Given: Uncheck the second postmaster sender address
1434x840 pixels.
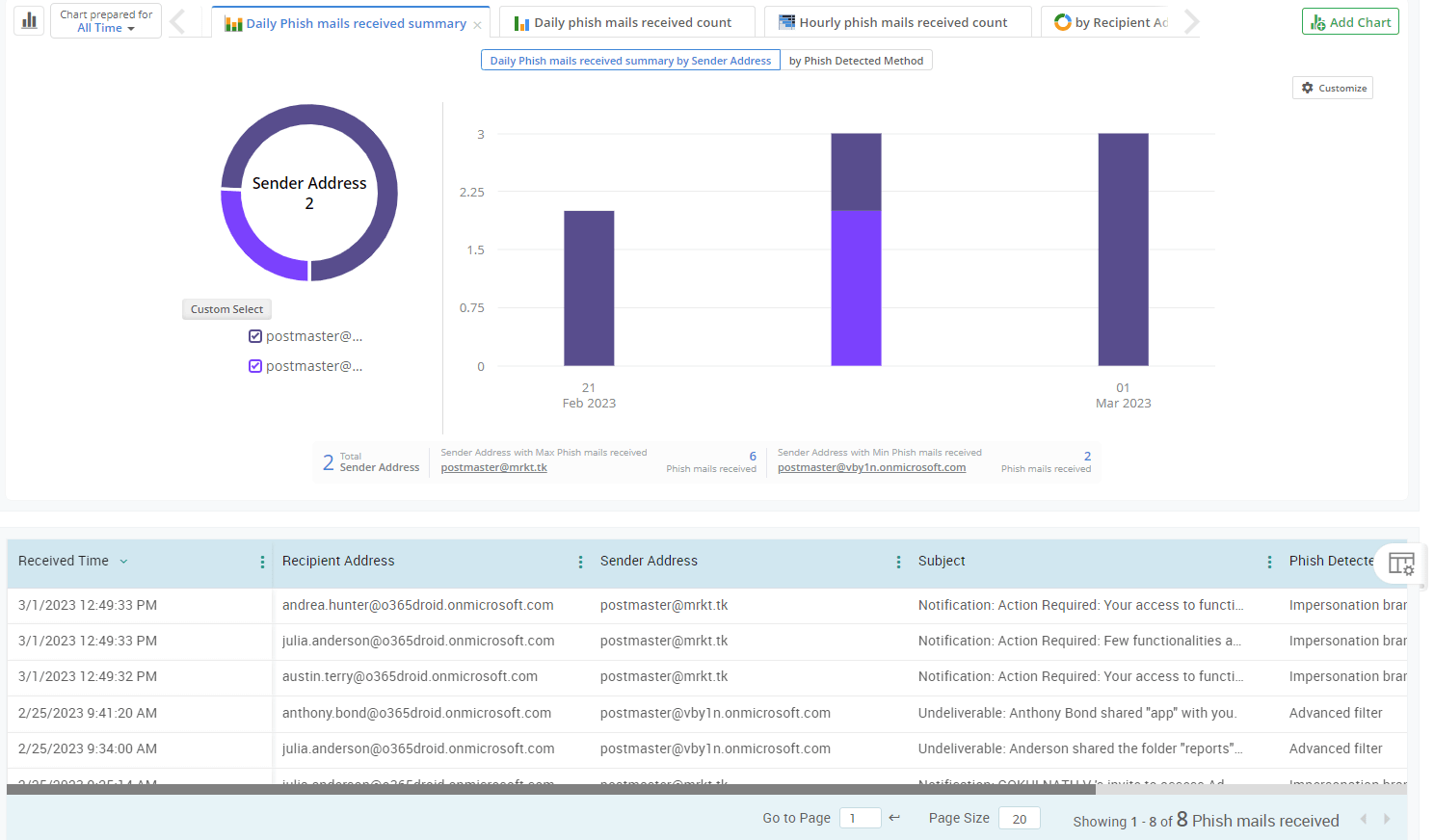Looking at the screenshot, I should (254, 365).
